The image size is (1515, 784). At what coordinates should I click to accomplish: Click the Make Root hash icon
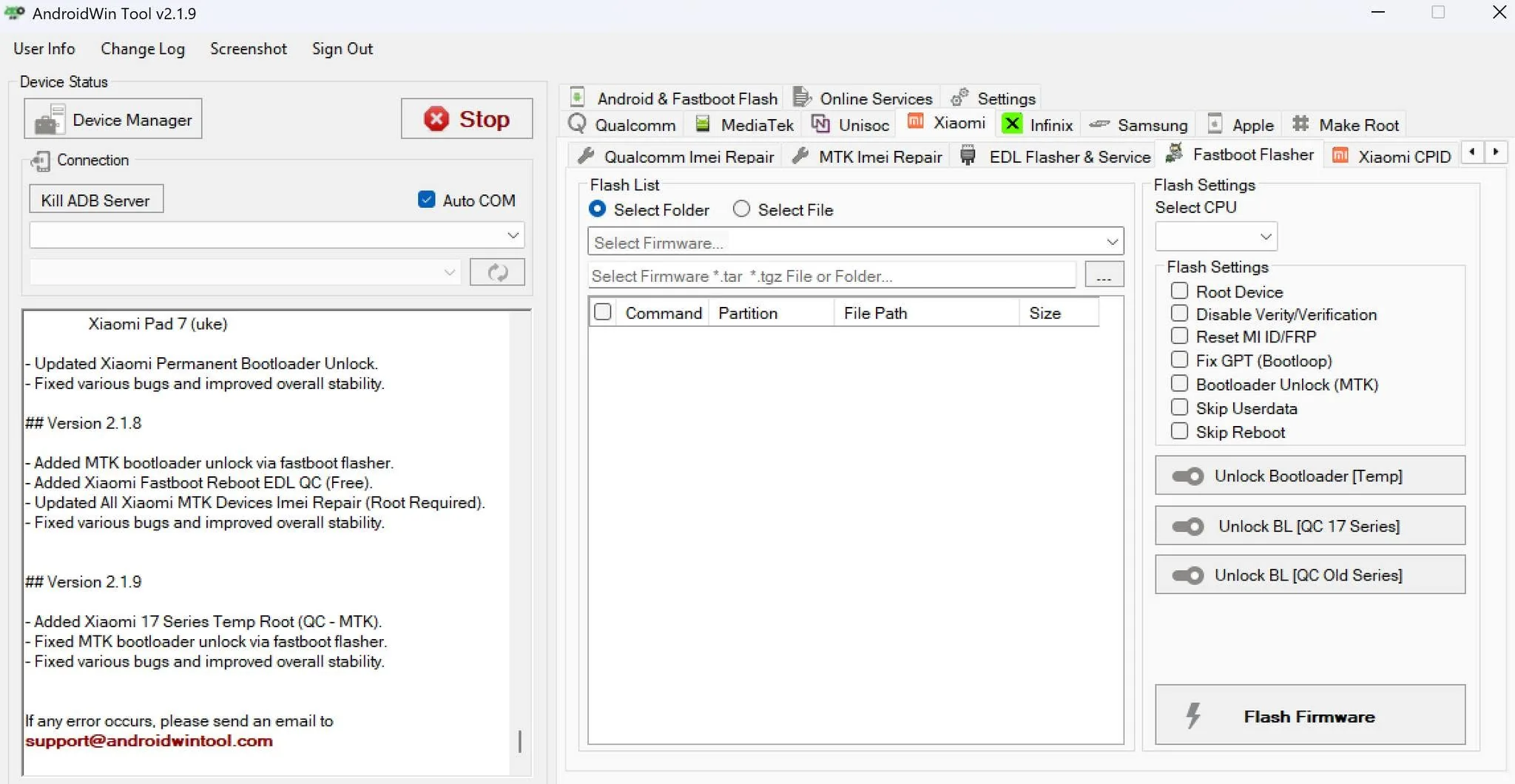(x=1300, y=124)
